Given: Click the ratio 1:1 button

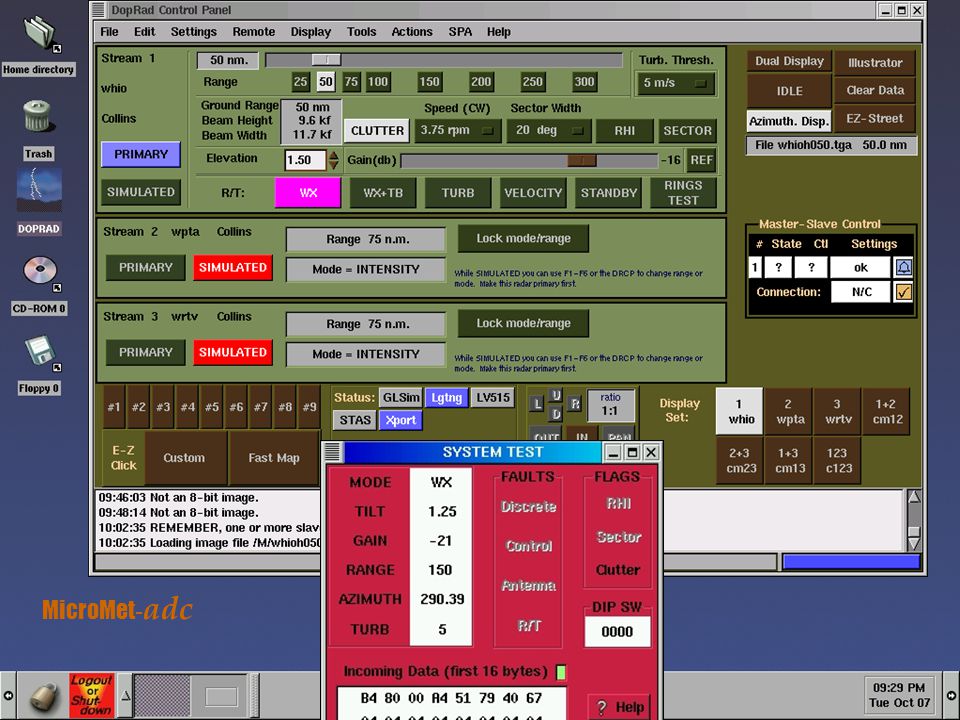Looking at the screenshot, I should click(610, 405).
